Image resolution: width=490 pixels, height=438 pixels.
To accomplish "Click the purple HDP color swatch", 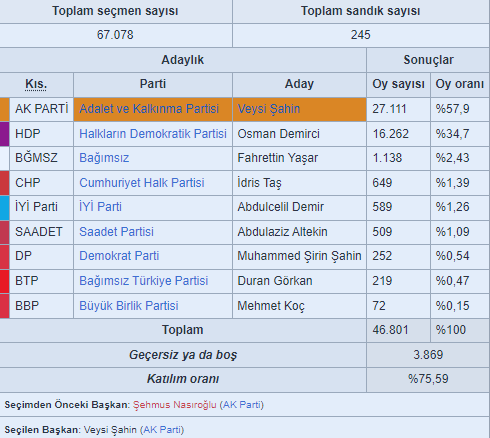I will click(x=5, y=134).
